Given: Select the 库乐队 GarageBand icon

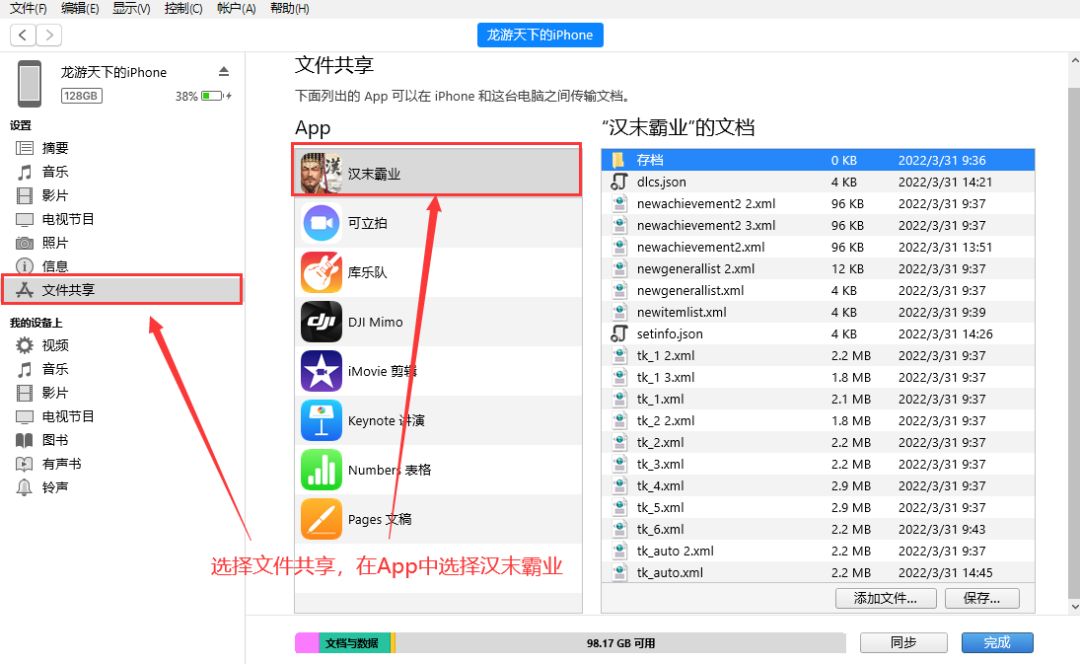Looking at the screenshot, I should 321,272.
